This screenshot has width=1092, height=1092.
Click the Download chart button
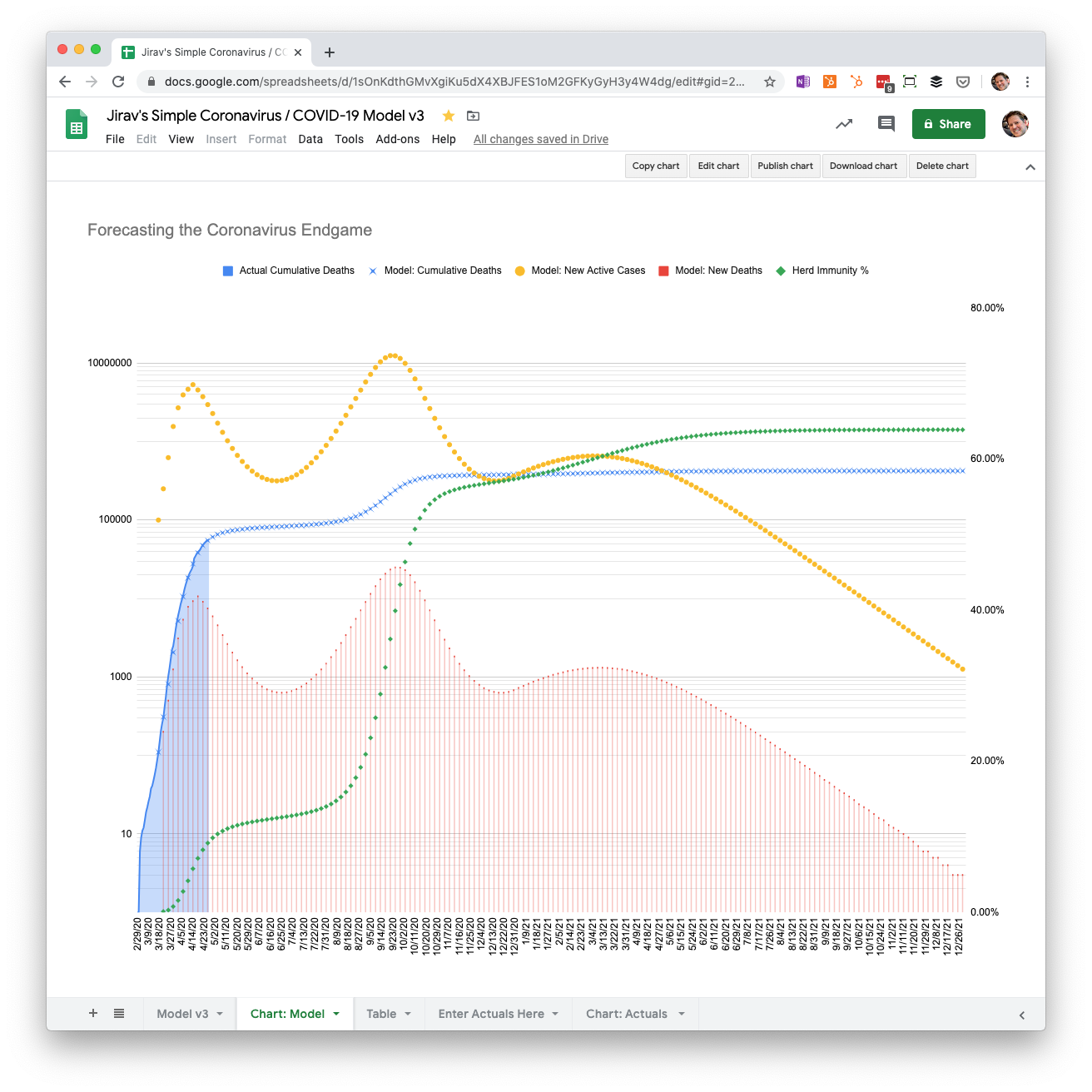point(863,166)
